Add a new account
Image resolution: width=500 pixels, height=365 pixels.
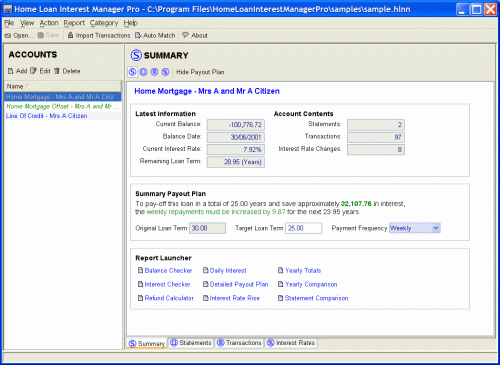click(17, 71)
